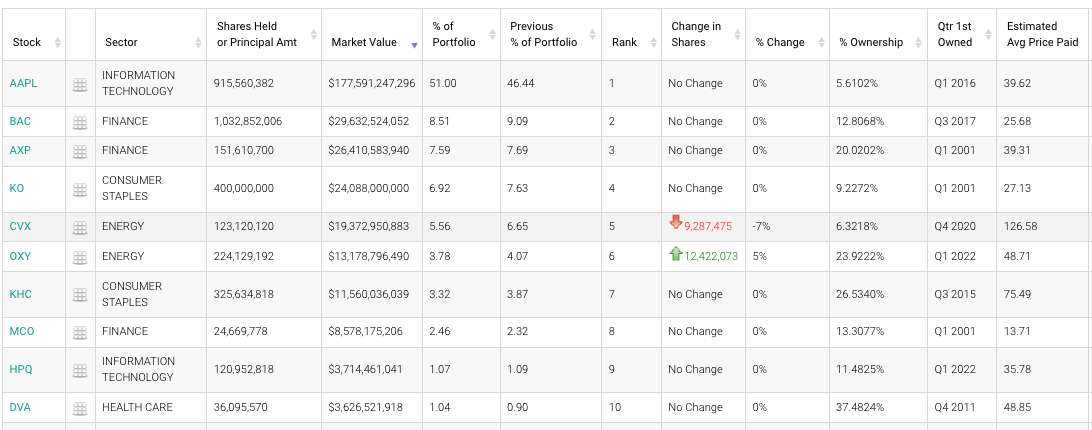
Task: Click the shares held value 24,669,778
Action: [241, 332]
